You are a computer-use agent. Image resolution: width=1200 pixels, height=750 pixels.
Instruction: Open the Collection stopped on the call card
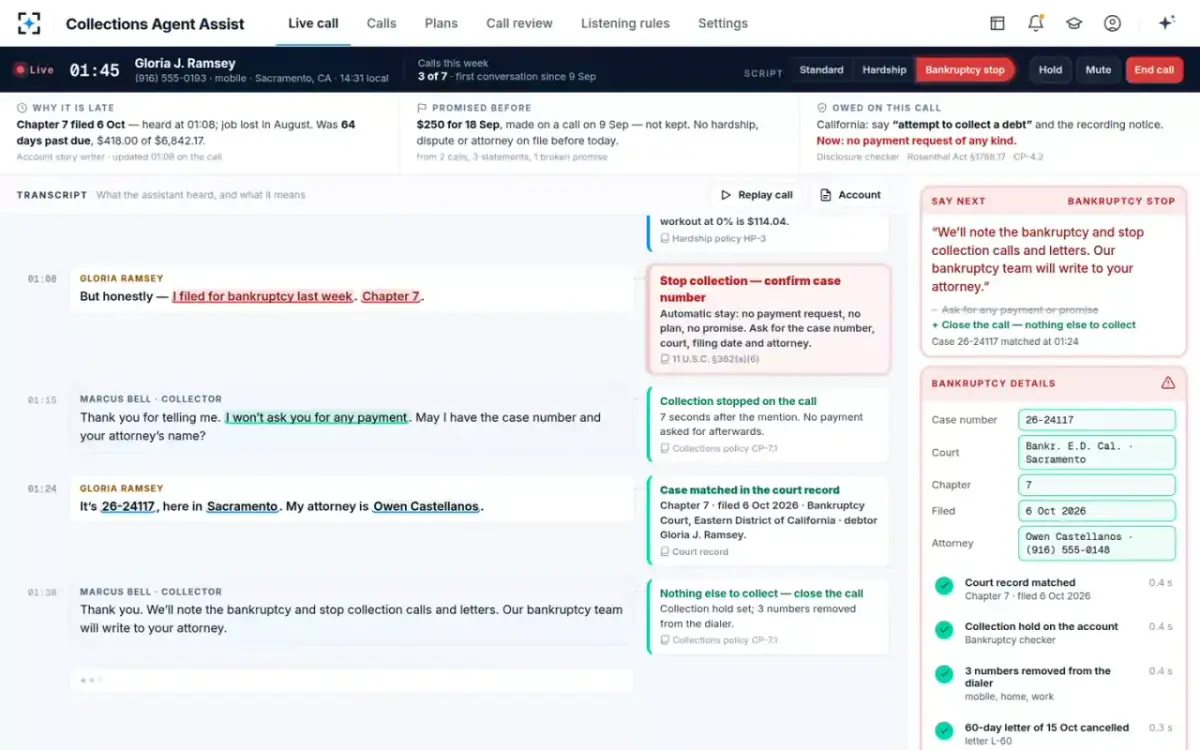[x=768, y=425]
